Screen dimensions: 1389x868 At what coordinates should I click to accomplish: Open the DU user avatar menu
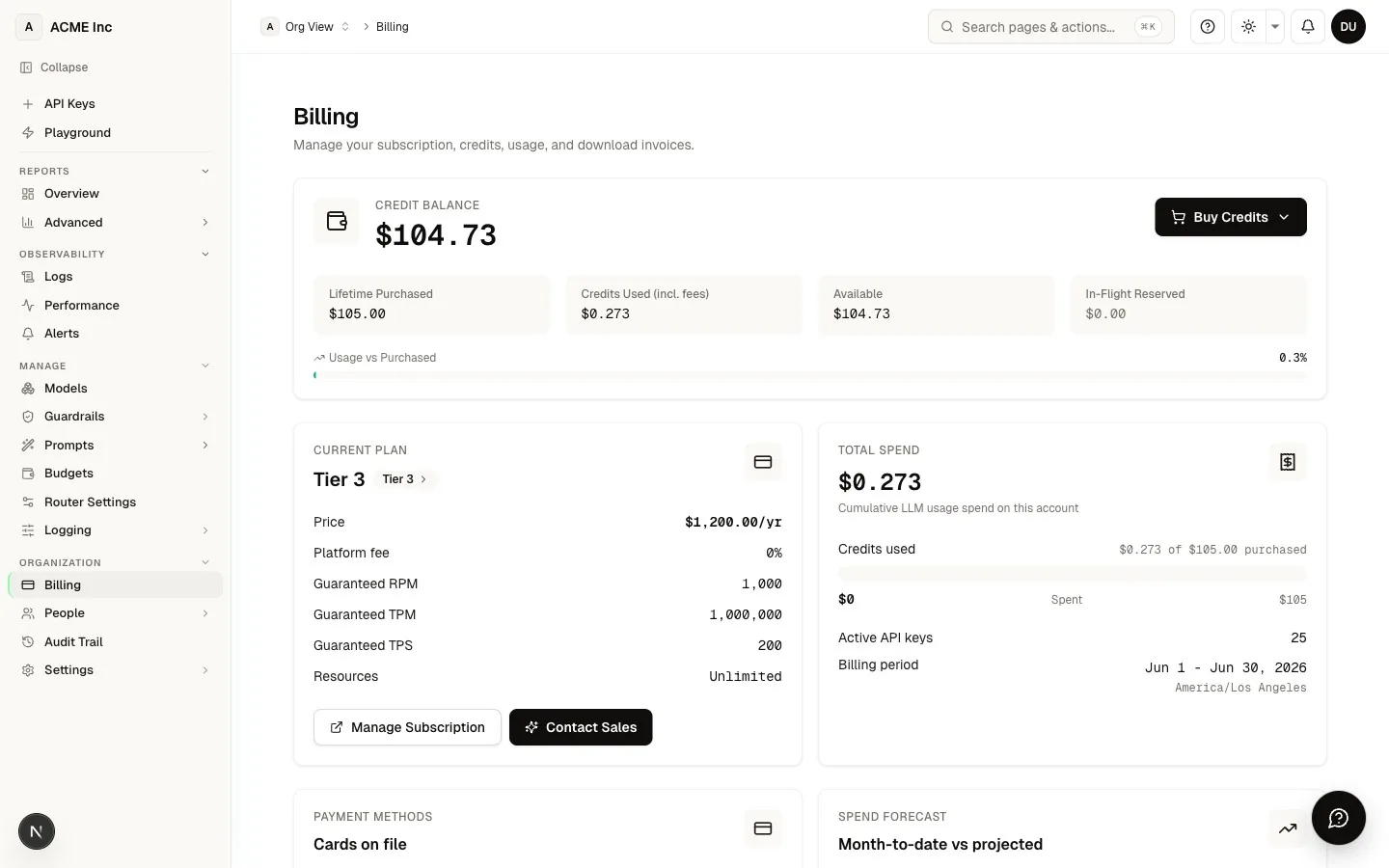point(1348,27)
